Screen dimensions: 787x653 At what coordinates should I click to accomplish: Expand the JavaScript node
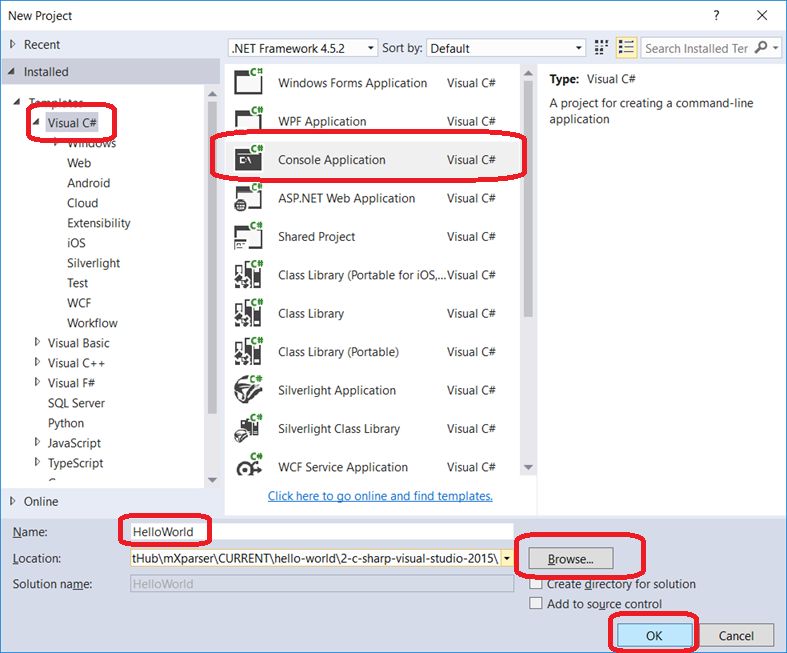[x=37, y=442]
